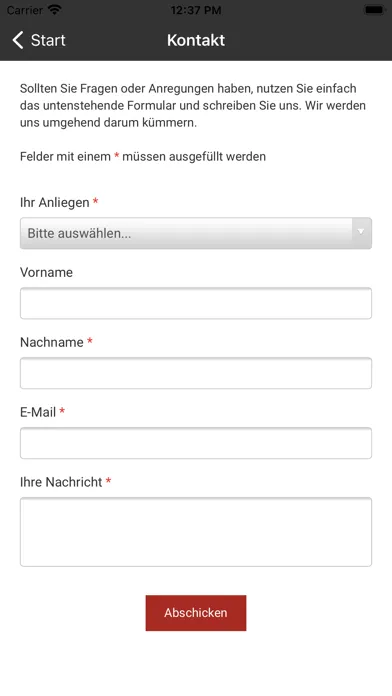Screen dimensions: 392x696
Task: Focus the Vorname text field
Action: click(196, 303)
